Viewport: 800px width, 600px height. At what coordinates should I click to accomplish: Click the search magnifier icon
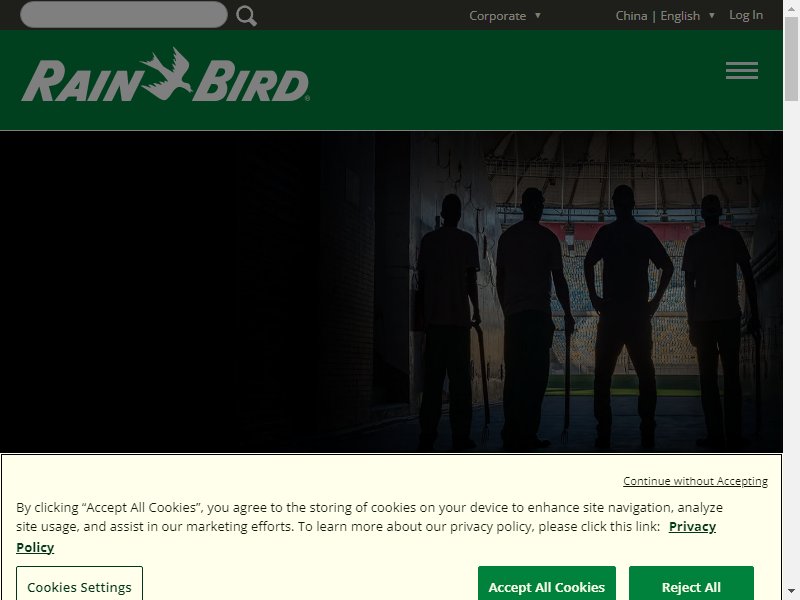click(246, 16)
